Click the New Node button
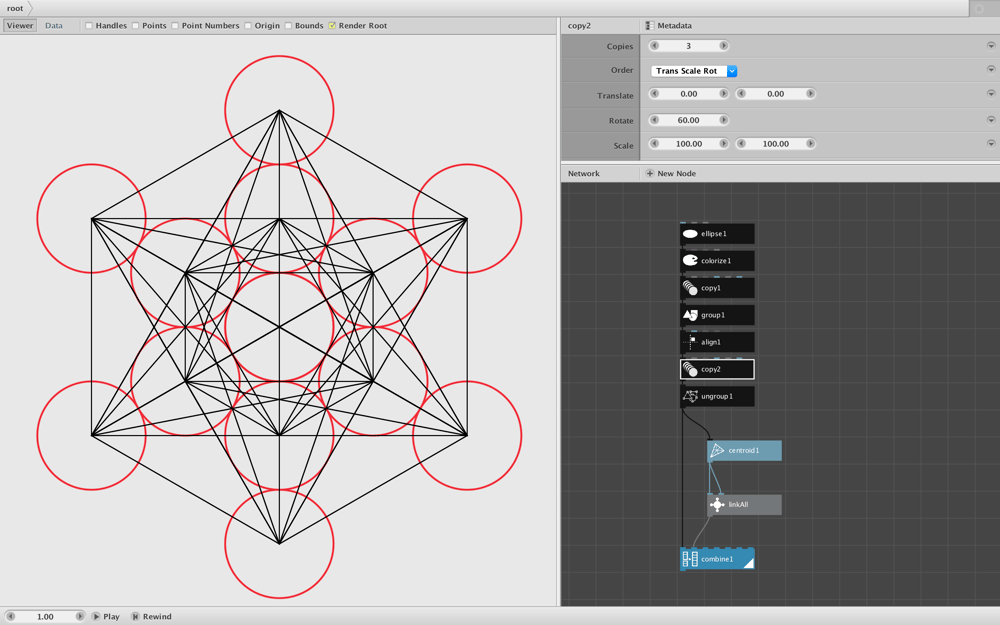 (x=670, y=173)
